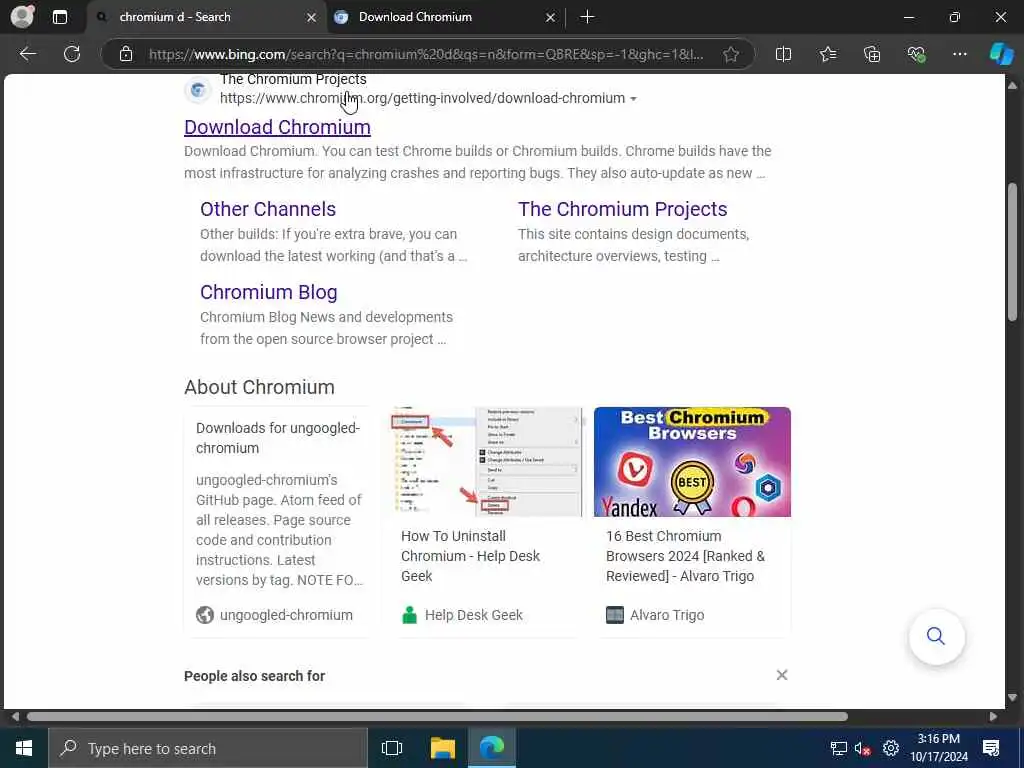Open the network tray icon
This screenshot has width=1024, height=768.
(839, 748)
